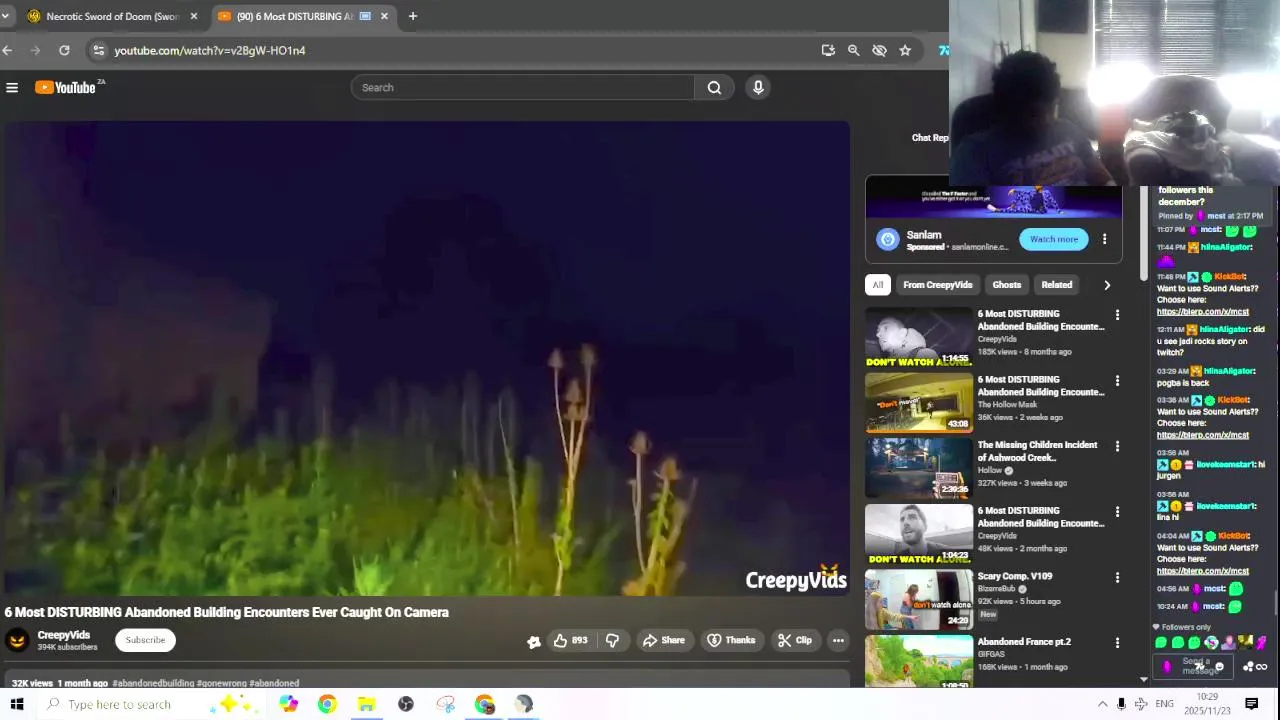This screenshot has width=1280, height=720.
Task: Open the tab search dropdown arrow
Action: click(x=5, y=16)
